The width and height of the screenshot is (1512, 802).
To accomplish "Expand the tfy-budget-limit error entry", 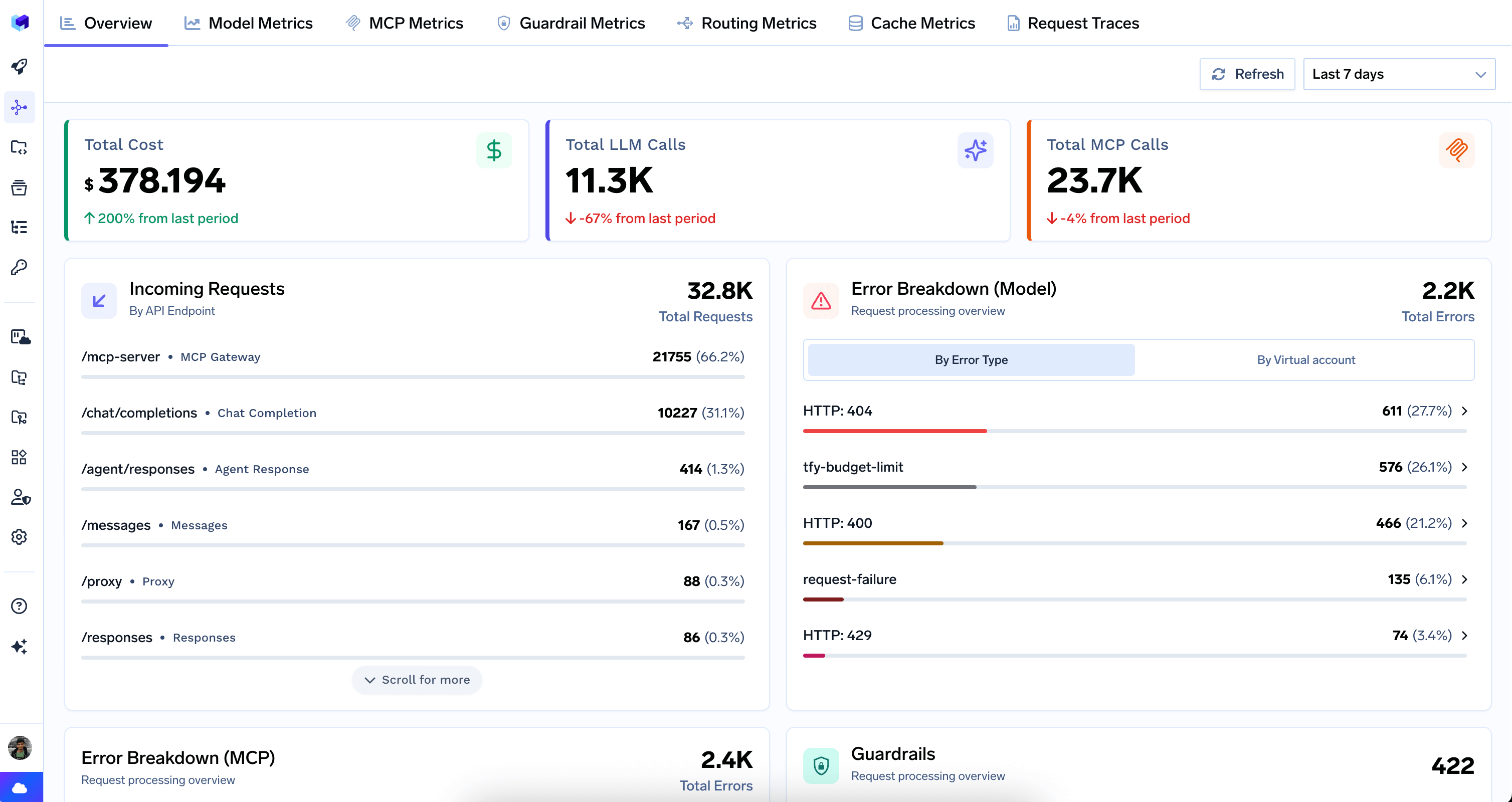I will click(x=1464, y=467).
